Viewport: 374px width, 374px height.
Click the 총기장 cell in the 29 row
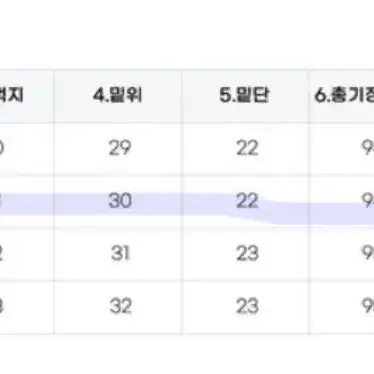tap(342, 149)
